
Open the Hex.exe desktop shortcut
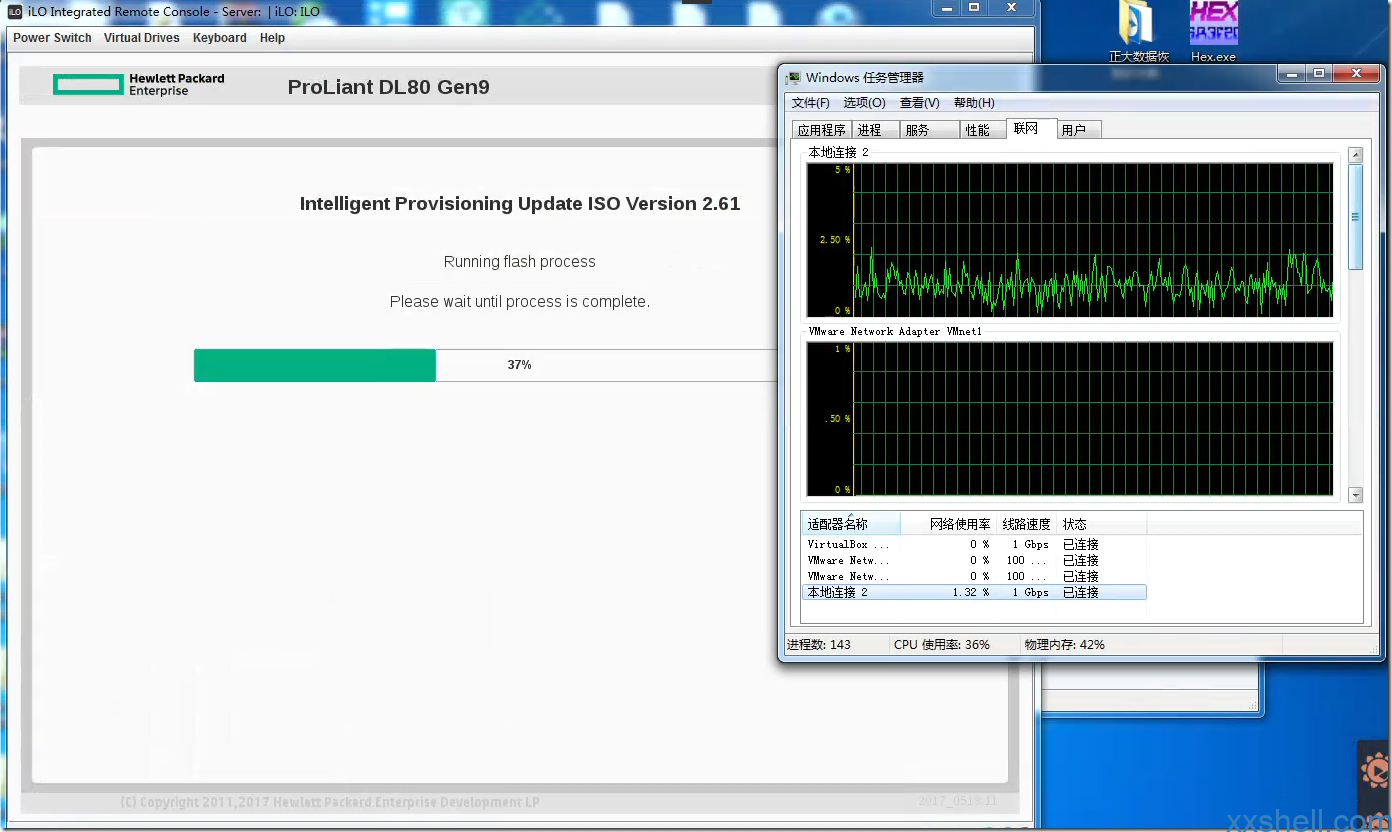pyautogui.click(x=1213, y=25)
